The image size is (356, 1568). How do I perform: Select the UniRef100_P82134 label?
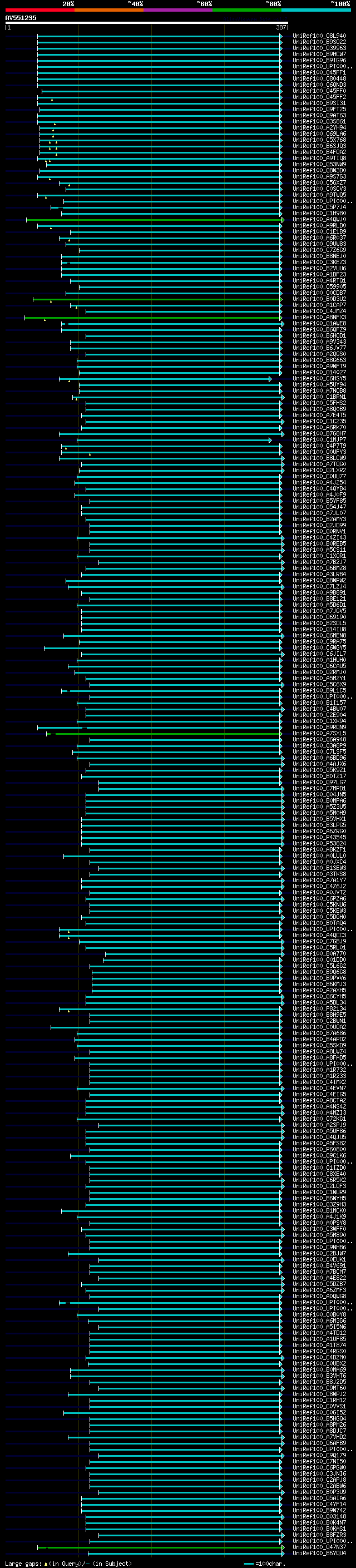pyautogui.click(x=319, y=1009)
